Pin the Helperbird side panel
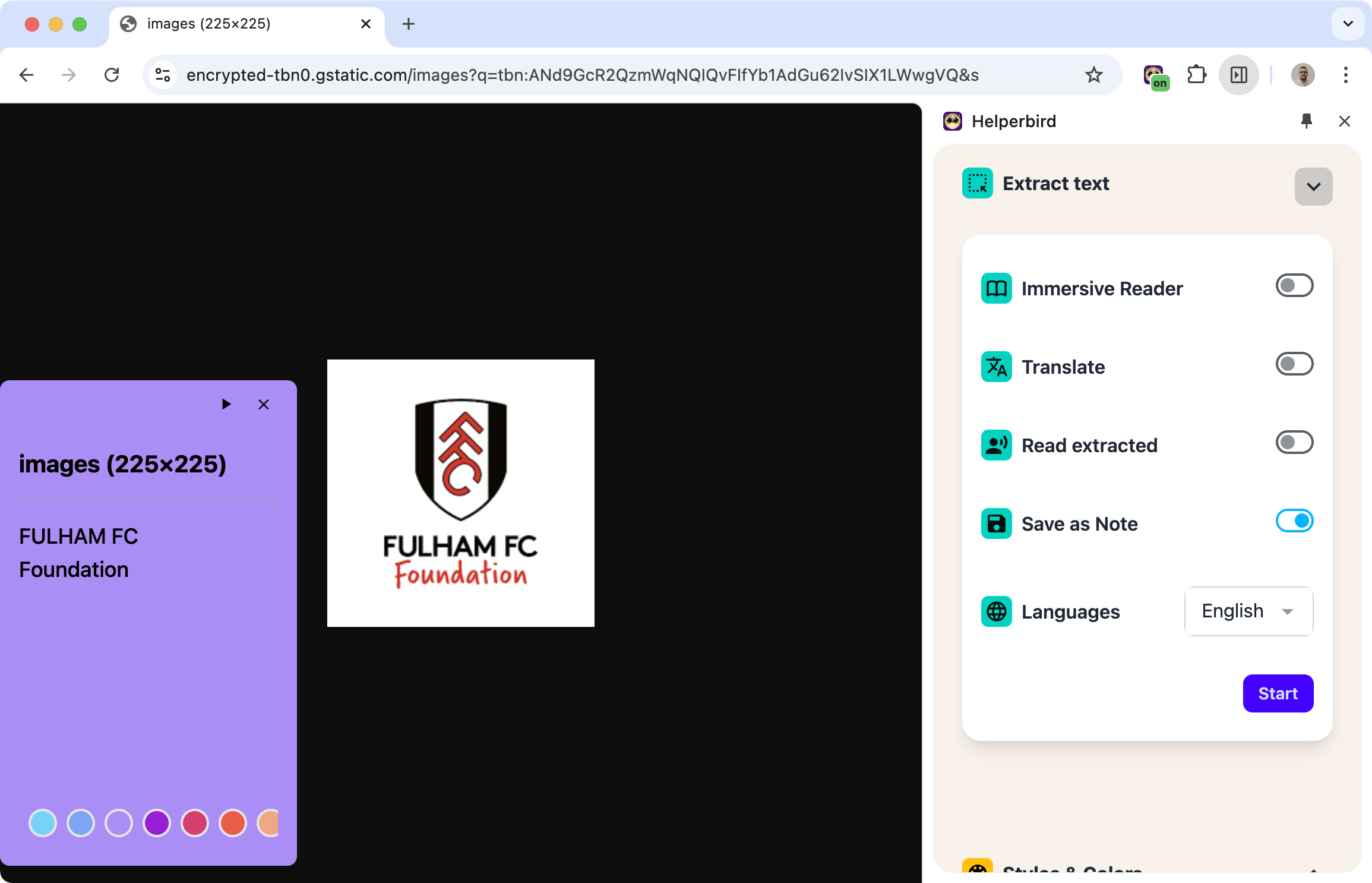Screen dimensions: 1372x883 click(1306, 121)
